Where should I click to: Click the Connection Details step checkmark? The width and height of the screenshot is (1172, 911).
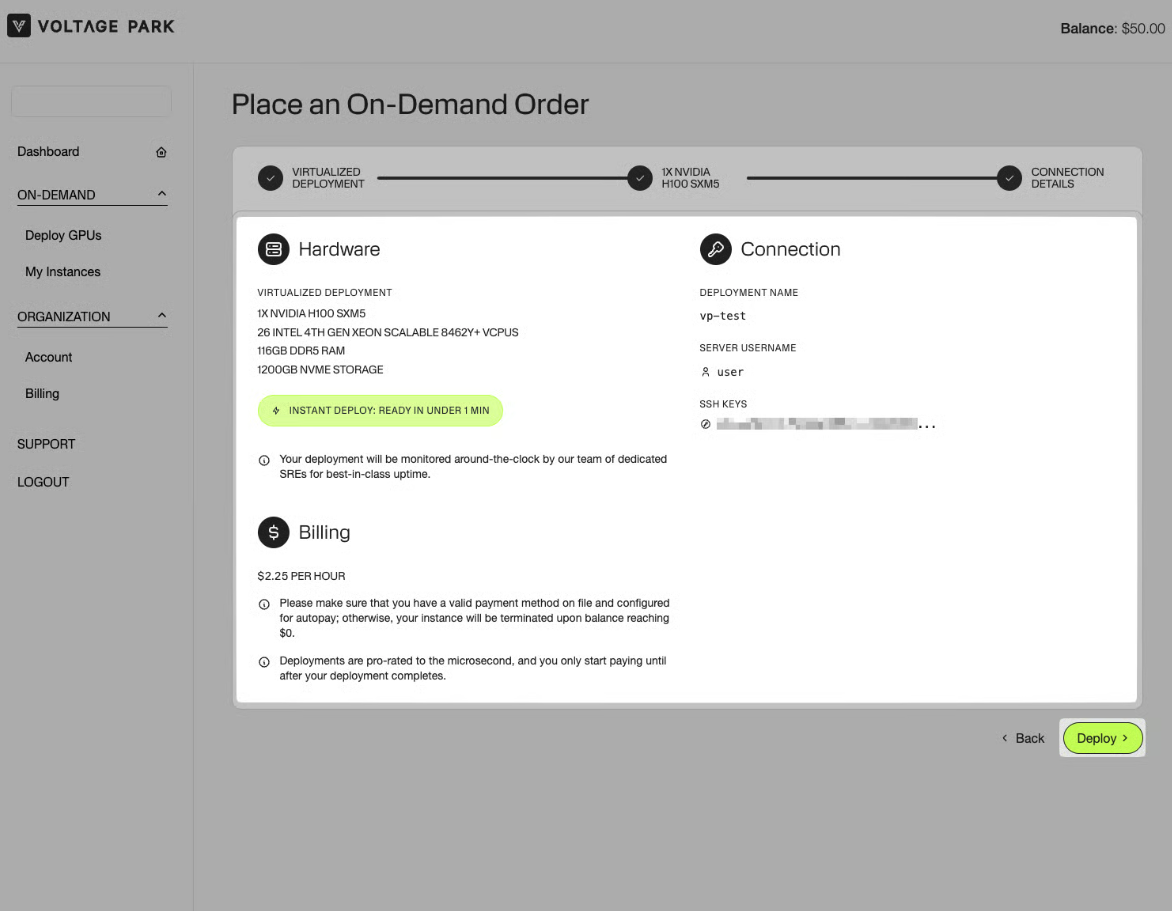[x=1010, y=178]
